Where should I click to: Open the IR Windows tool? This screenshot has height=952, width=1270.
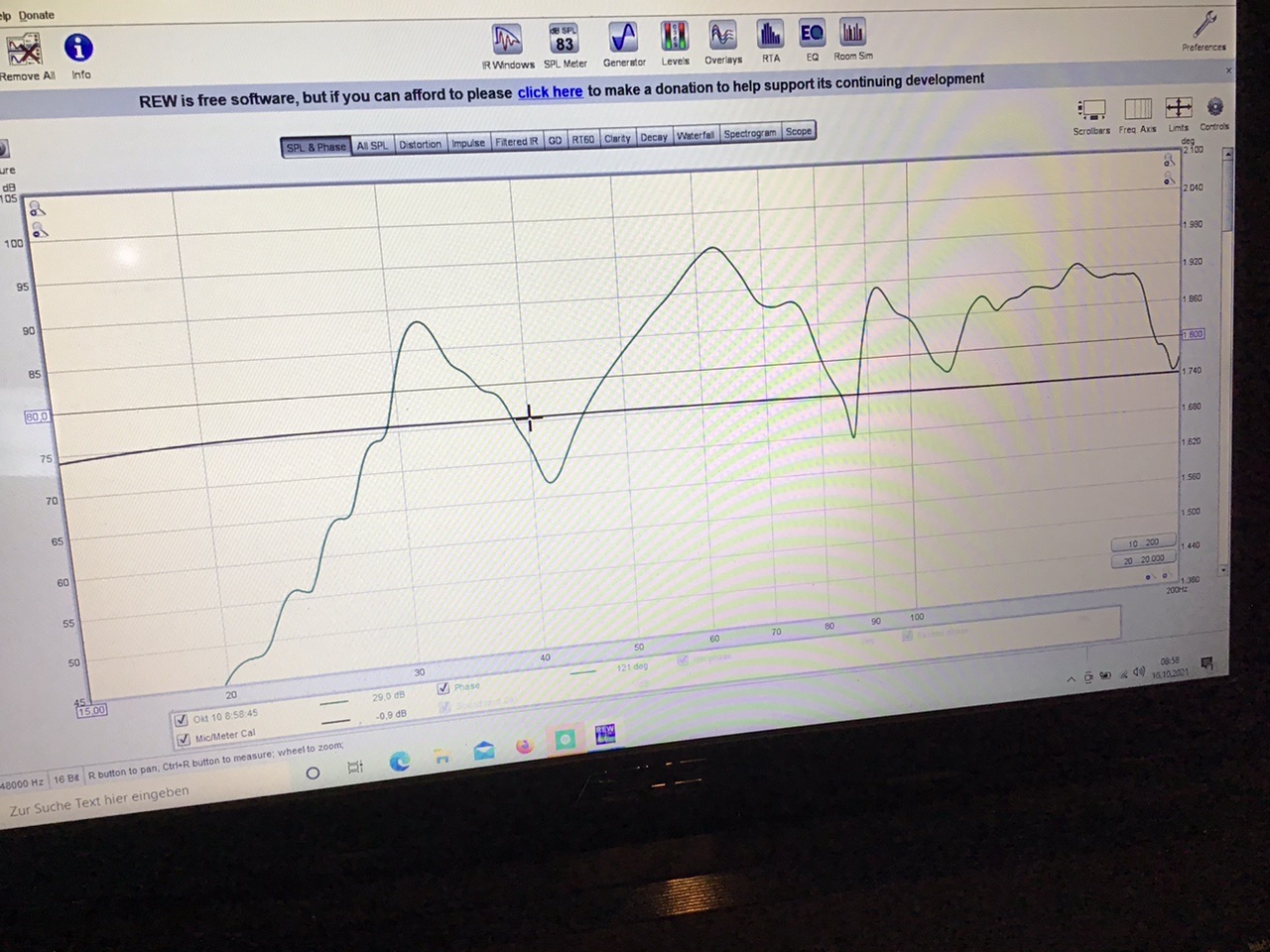tap(507, 41)
